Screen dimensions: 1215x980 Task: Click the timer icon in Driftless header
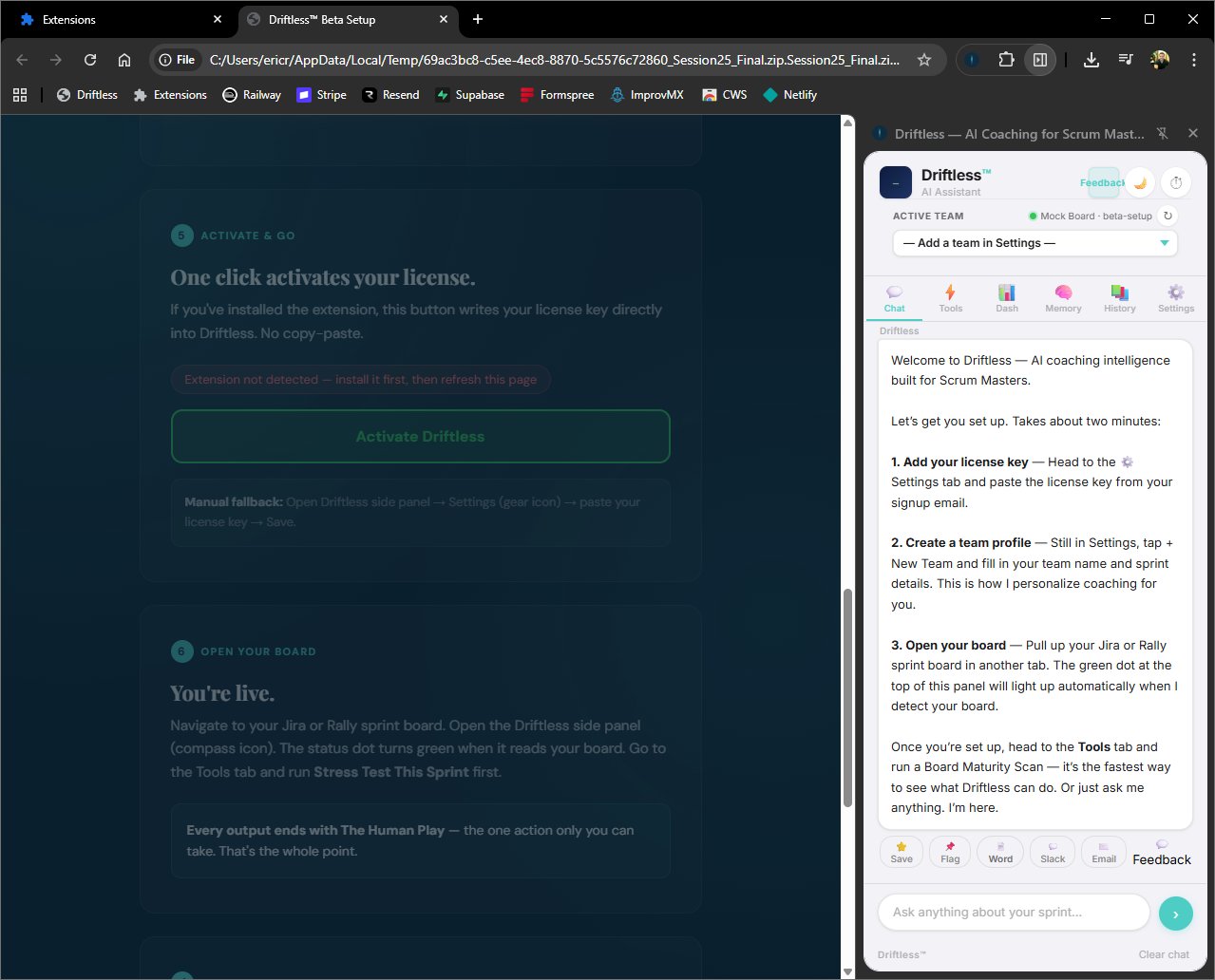point(1176,182)
